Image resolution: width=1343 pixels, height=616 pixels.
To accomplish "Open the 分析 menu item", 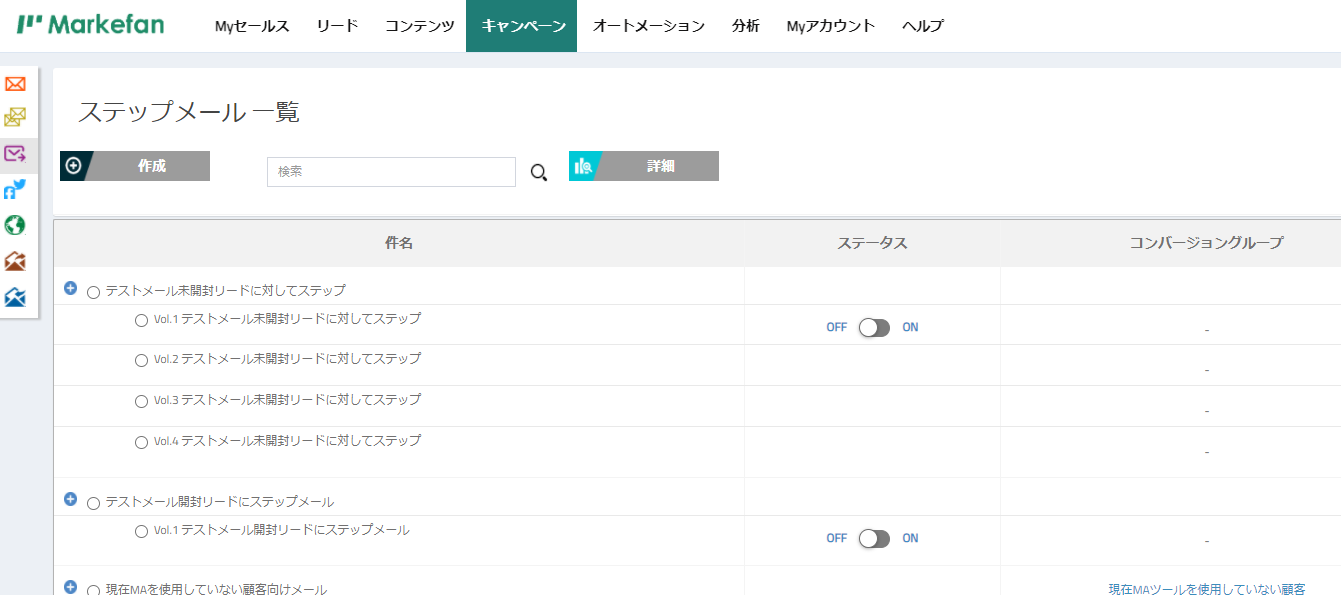I will (745, 26).
